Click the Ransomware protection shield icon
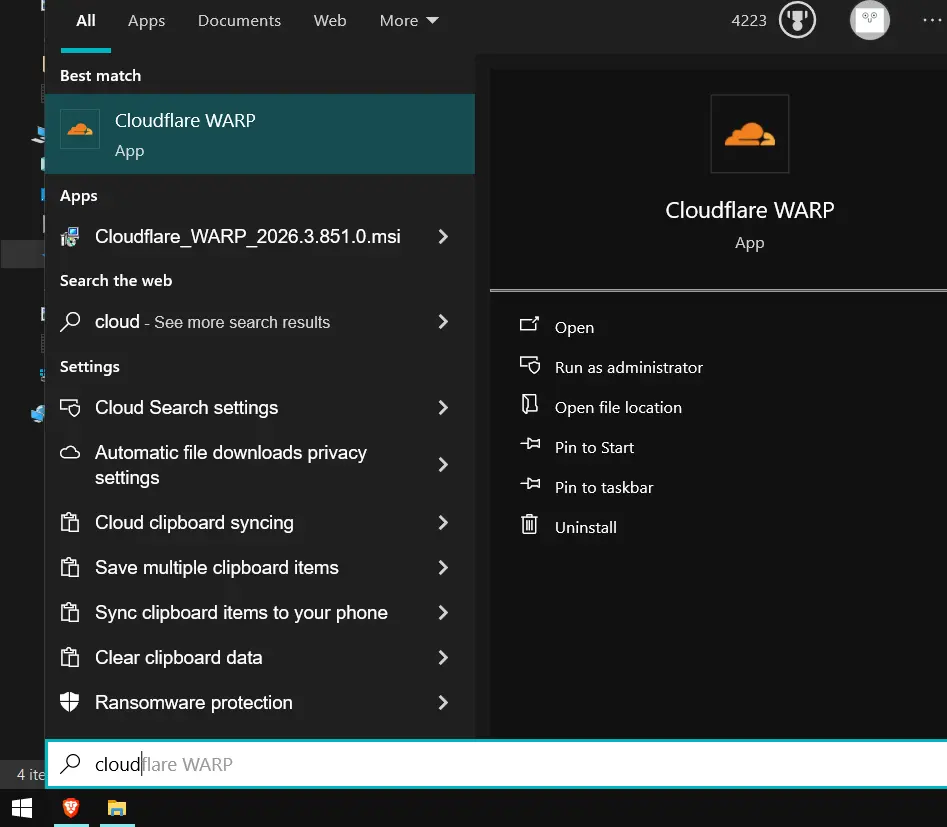The height and width of the screenshot is (827, 947). [70, 702]
